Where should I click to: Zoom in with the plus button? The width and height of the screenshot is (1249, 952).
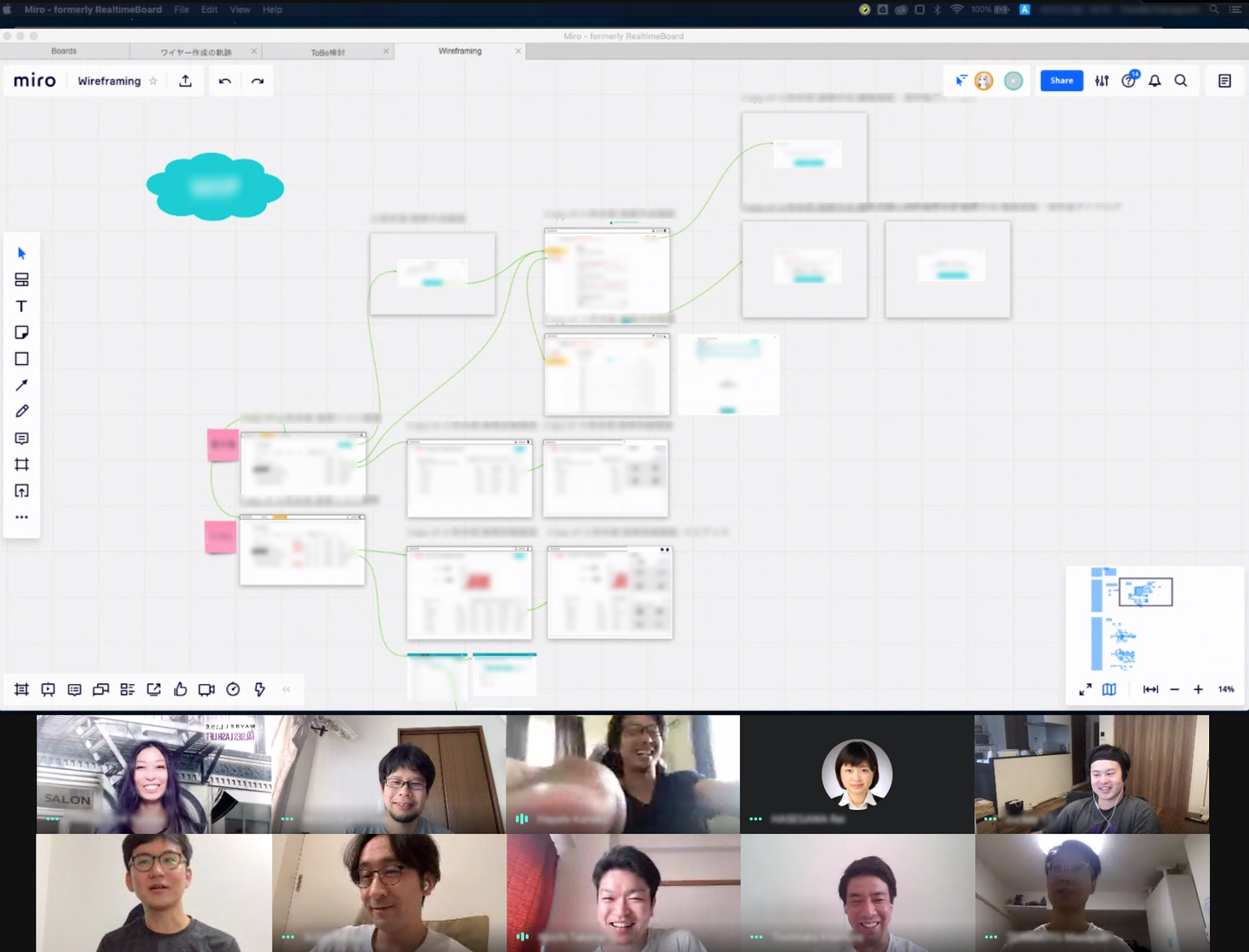[1198, 689]
